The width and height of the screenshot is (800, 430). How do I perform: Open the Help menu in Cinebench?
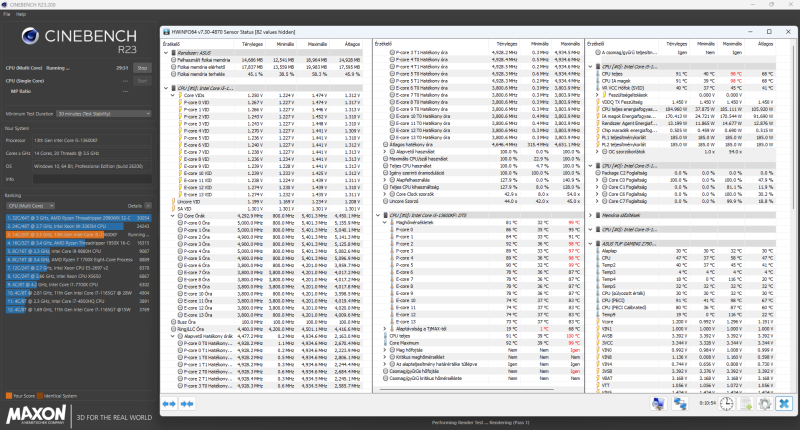click(20, 14)
